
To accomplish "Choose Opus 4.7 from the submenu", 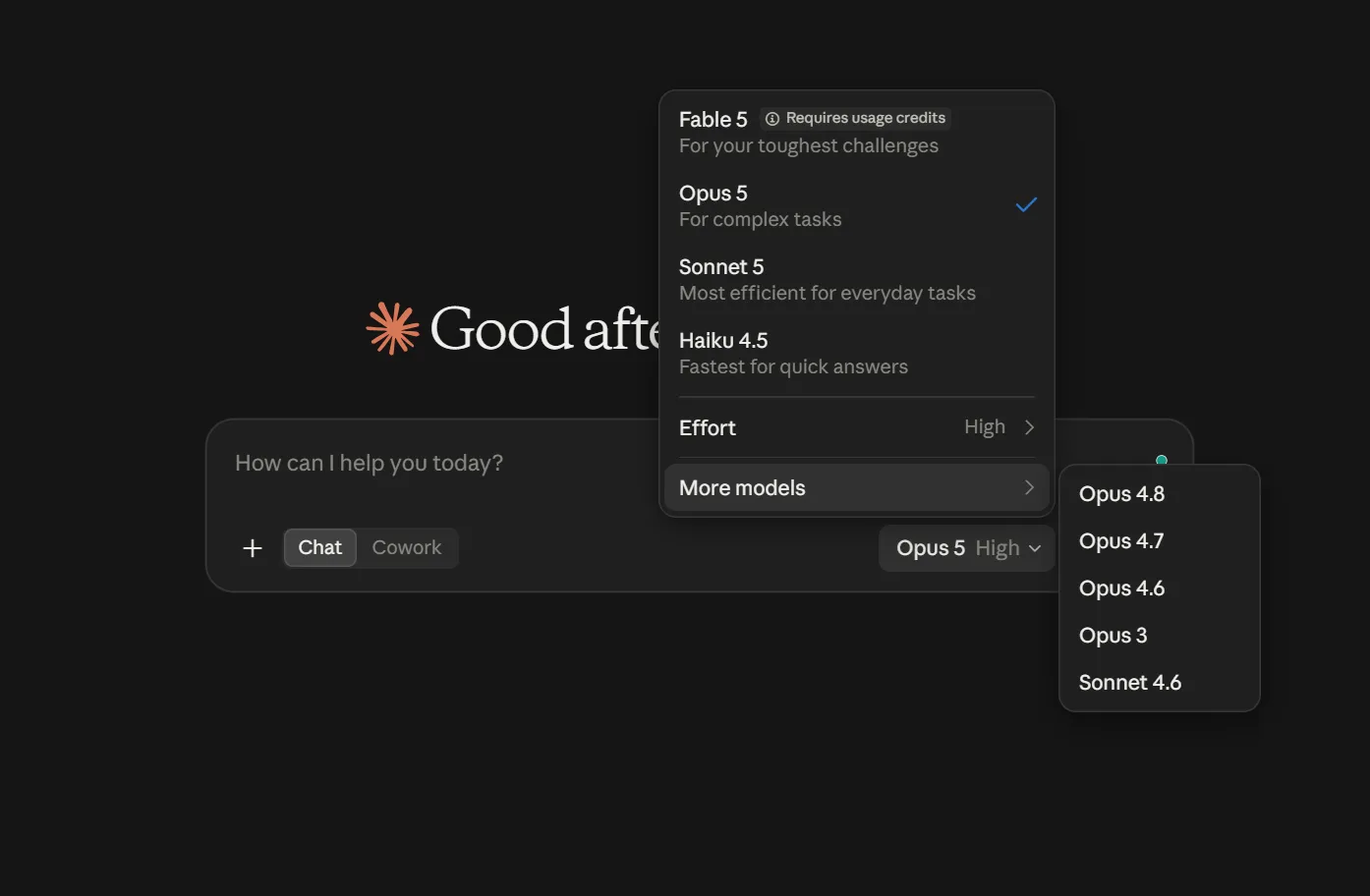I will [1160, 541].
